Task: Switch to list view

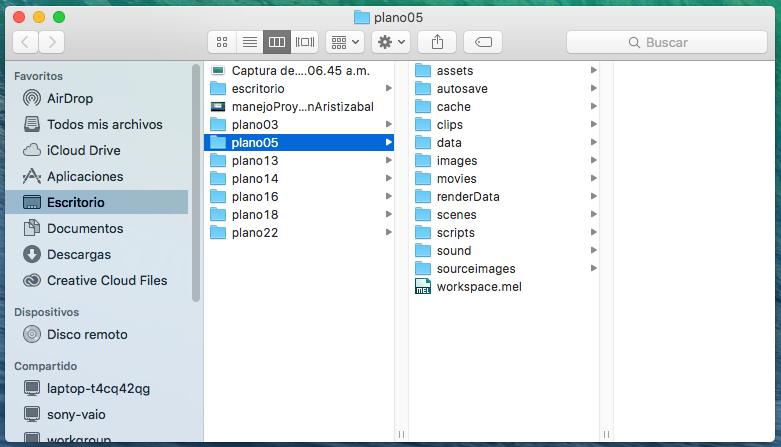Action: coord(250,42)
